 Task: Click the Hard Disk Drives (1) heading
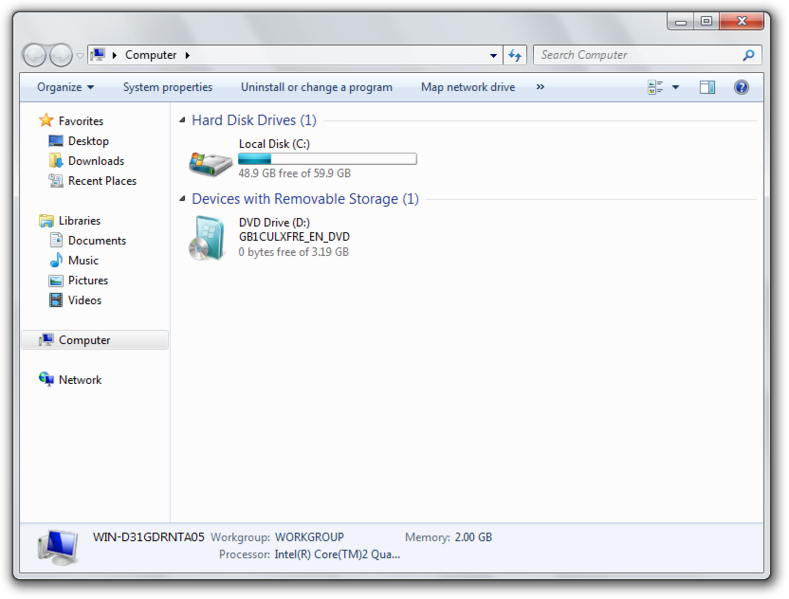coord(254,120)
